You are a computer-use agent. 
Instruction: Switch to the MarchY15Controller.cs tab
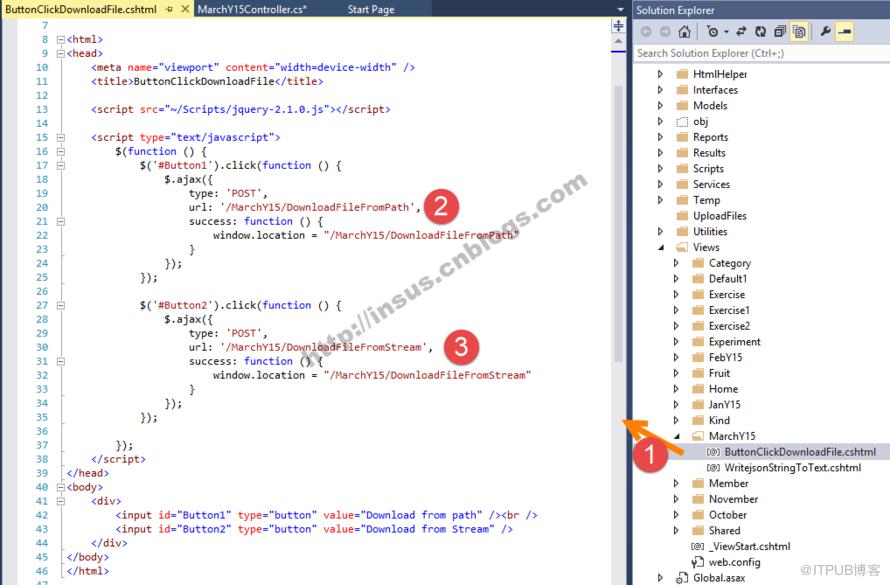252,9
